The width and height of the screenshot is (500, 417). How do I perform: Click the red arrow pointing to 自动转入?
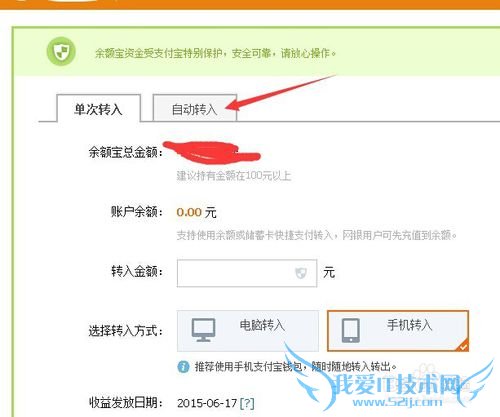[x=280, y=93]
